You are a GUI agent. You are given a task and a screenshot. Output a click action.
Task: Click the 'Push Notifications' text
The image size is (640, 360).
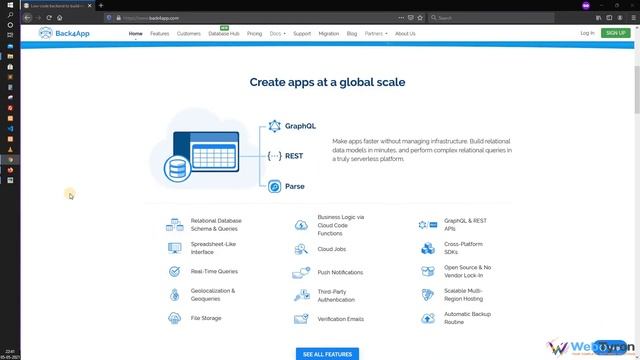point(340,272)
